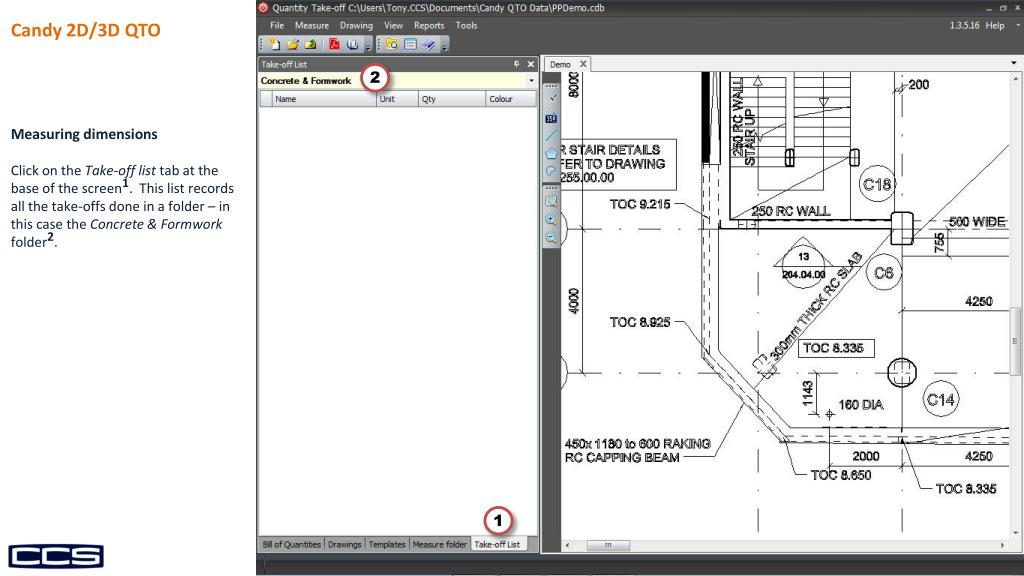Click the 'C6' column marker on drawing
The height and width of the screenshot is (576, 1024).
(x=884, y=272)
